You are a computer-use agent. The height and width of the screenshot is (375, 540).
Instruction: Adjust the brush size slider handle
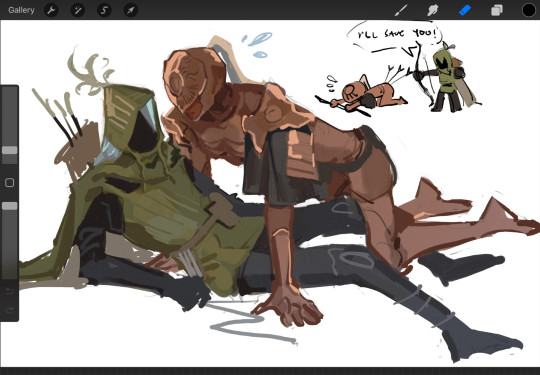[x=10, y=150]
